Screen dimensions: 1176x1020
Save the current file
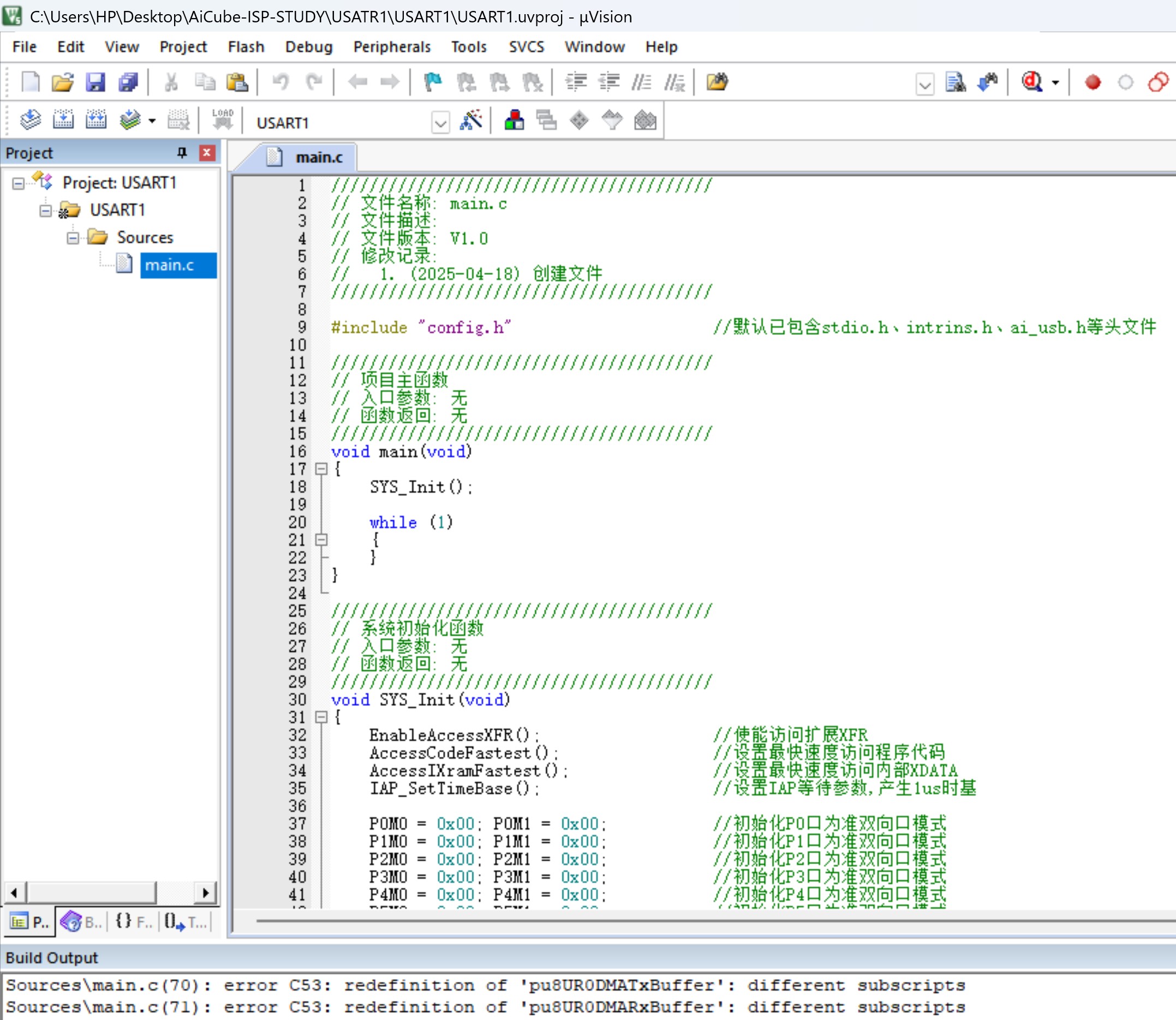pos(95,82)
